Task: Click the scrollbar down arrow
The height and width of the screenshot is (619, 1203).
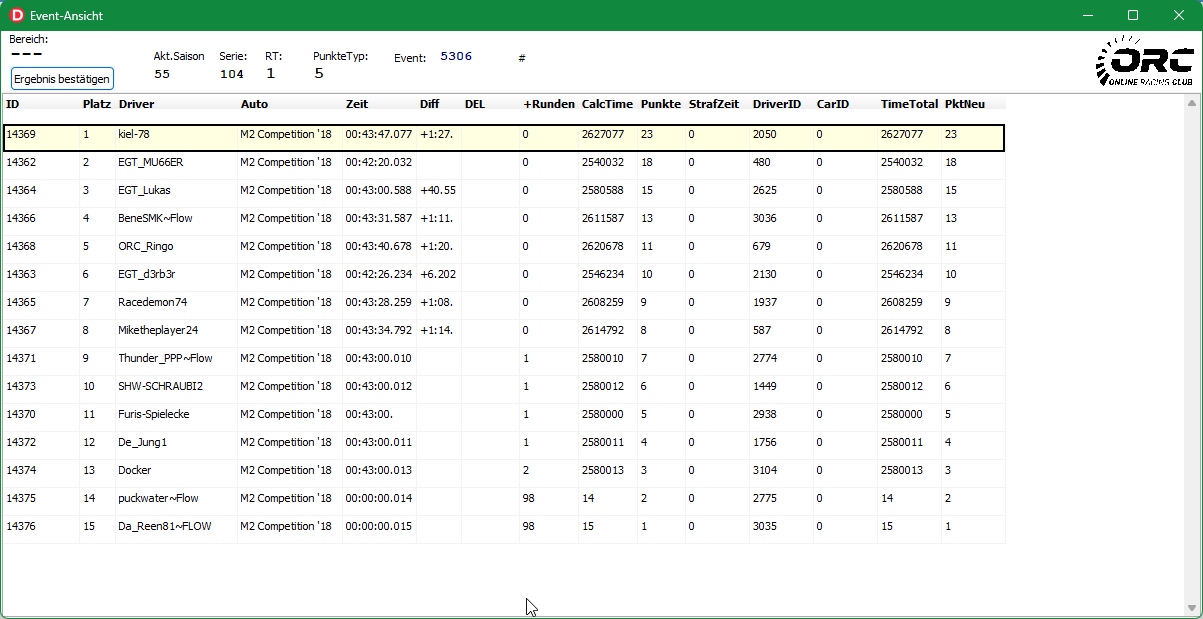Action: [1191, 608]
